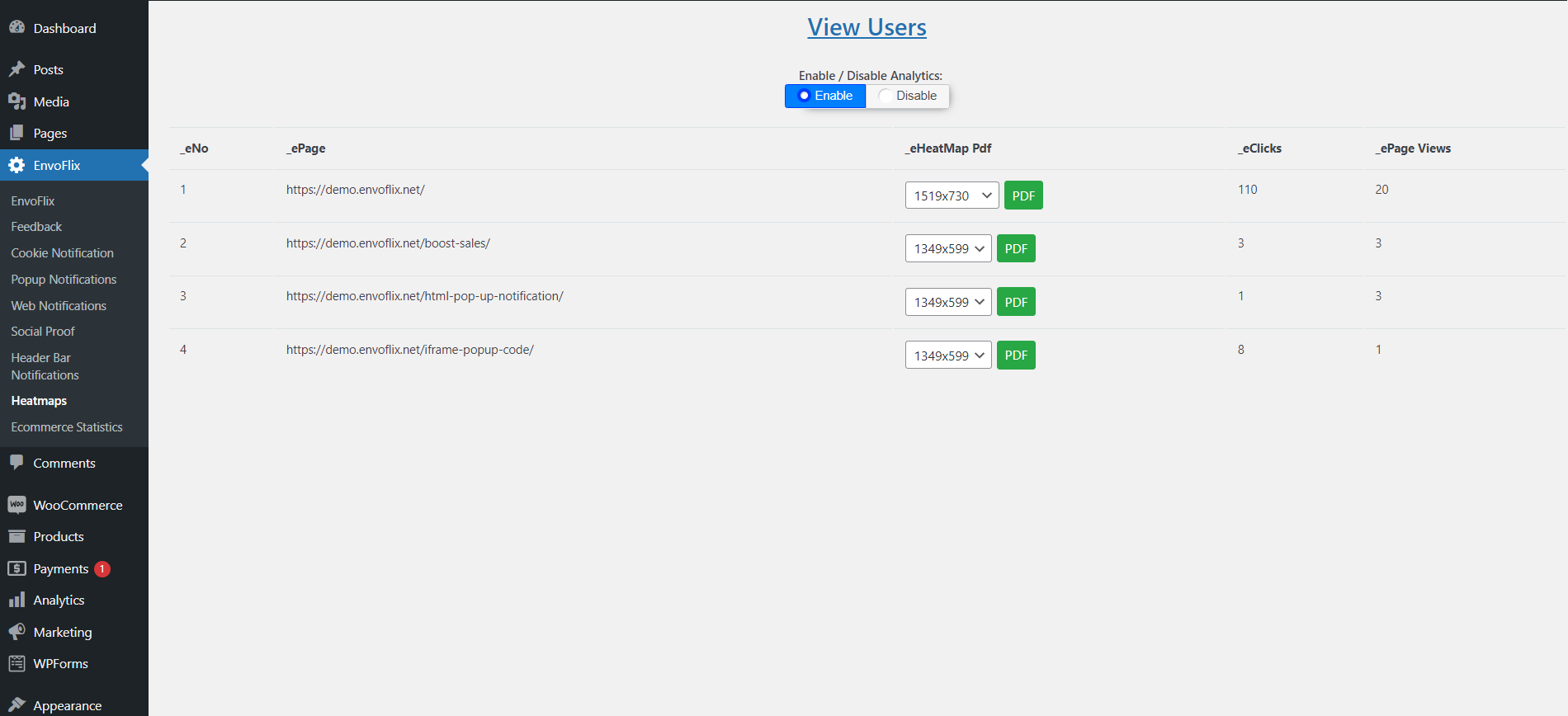1568x716 pixels.
Task: Click the _eNo column header
Action: tap(195, 148)
